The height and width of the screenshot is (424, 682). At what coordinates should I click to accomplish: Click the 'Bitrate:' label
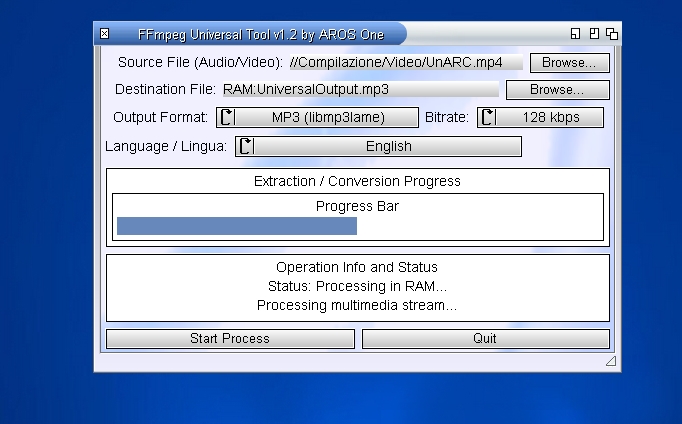447,117
